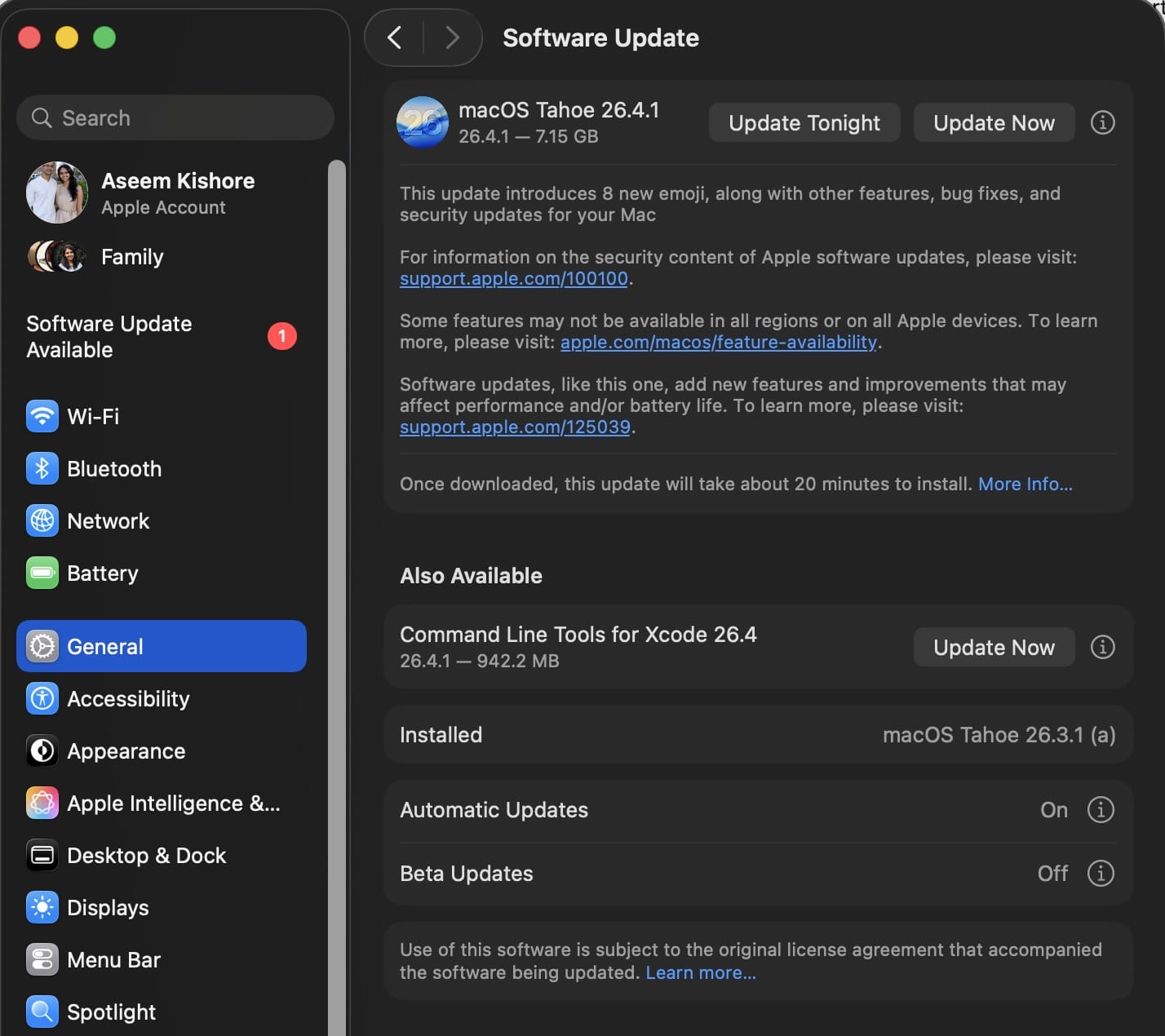Image resolution: width=1165 pixels, height=1036 pixels.
Task: Click the Displays sun icon
Action: click(x=42, y=907)
